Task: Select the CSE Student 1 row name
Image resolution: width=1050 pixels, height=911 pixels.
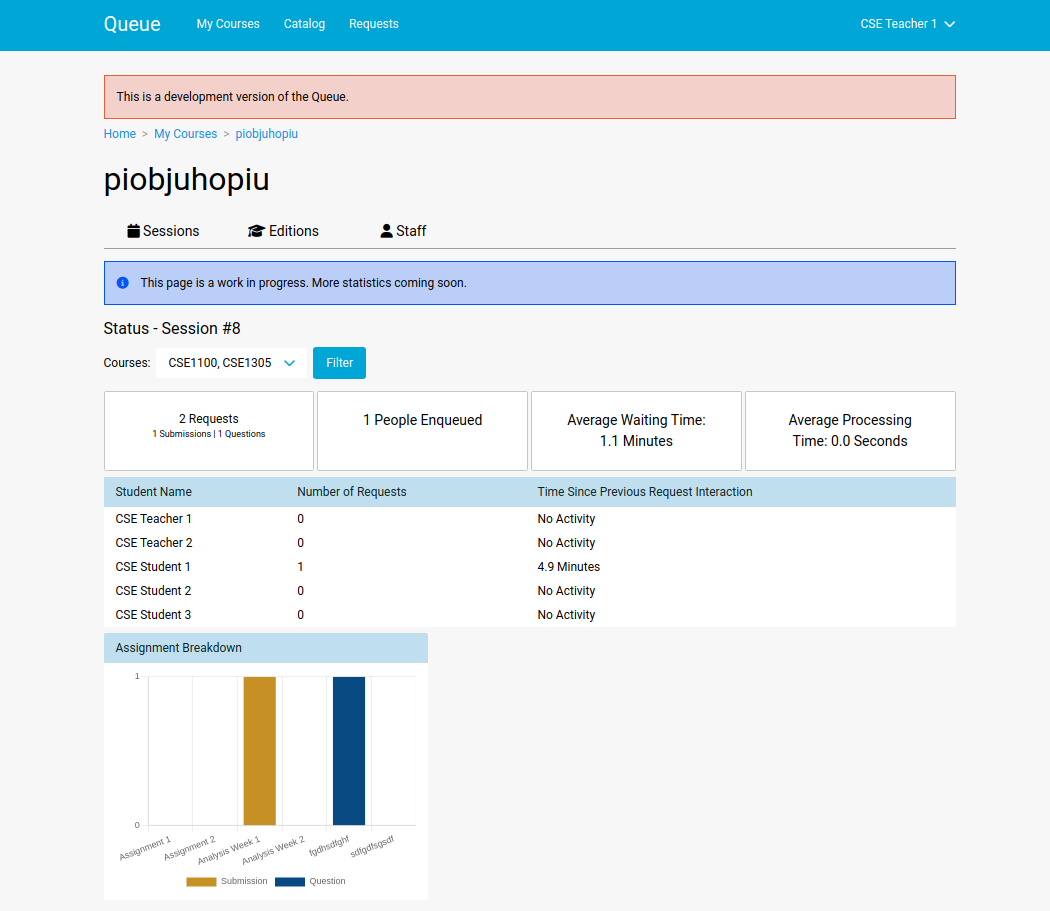Action: pos(153,567)
